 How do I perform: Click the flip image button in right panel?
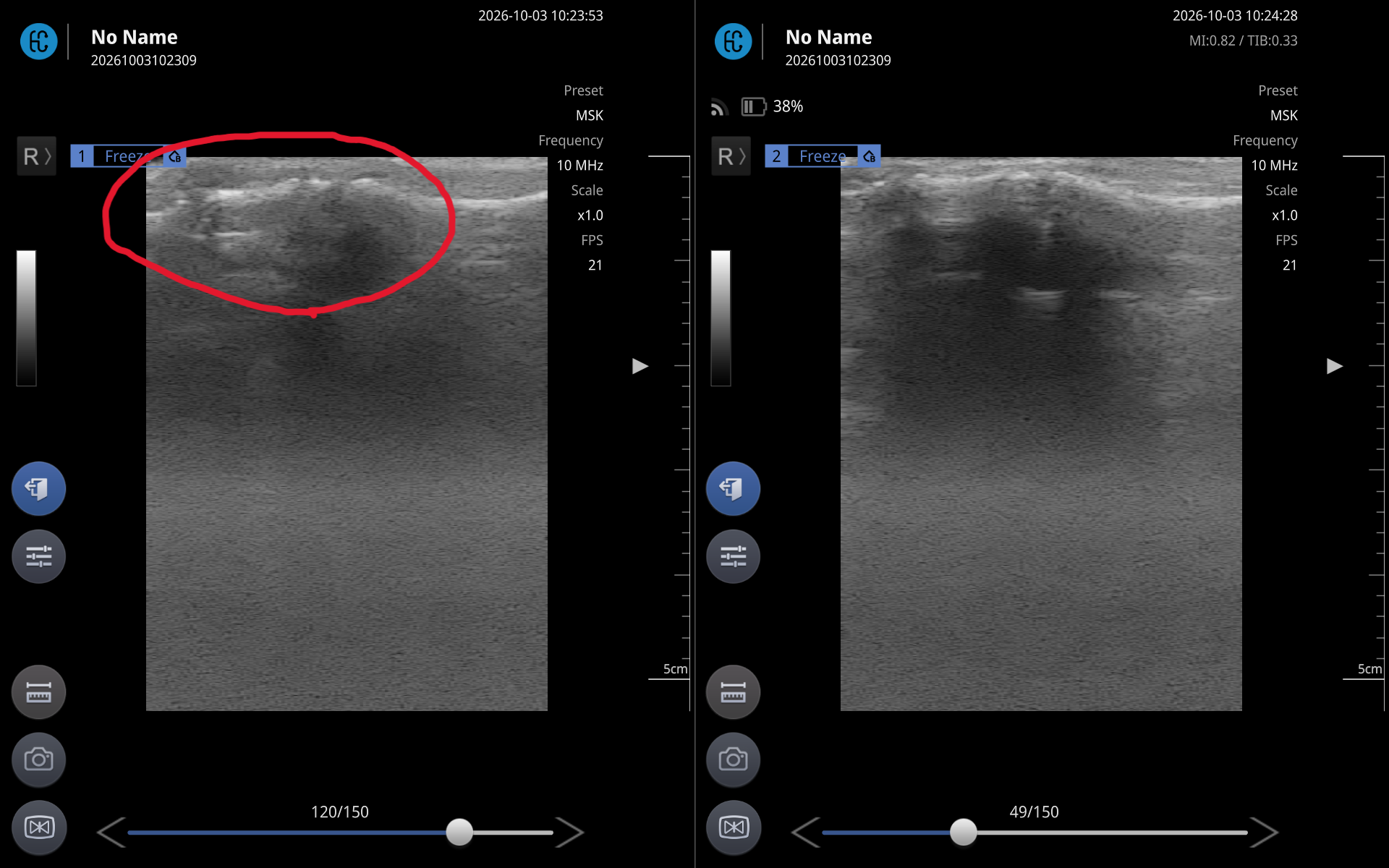(733, 827)
